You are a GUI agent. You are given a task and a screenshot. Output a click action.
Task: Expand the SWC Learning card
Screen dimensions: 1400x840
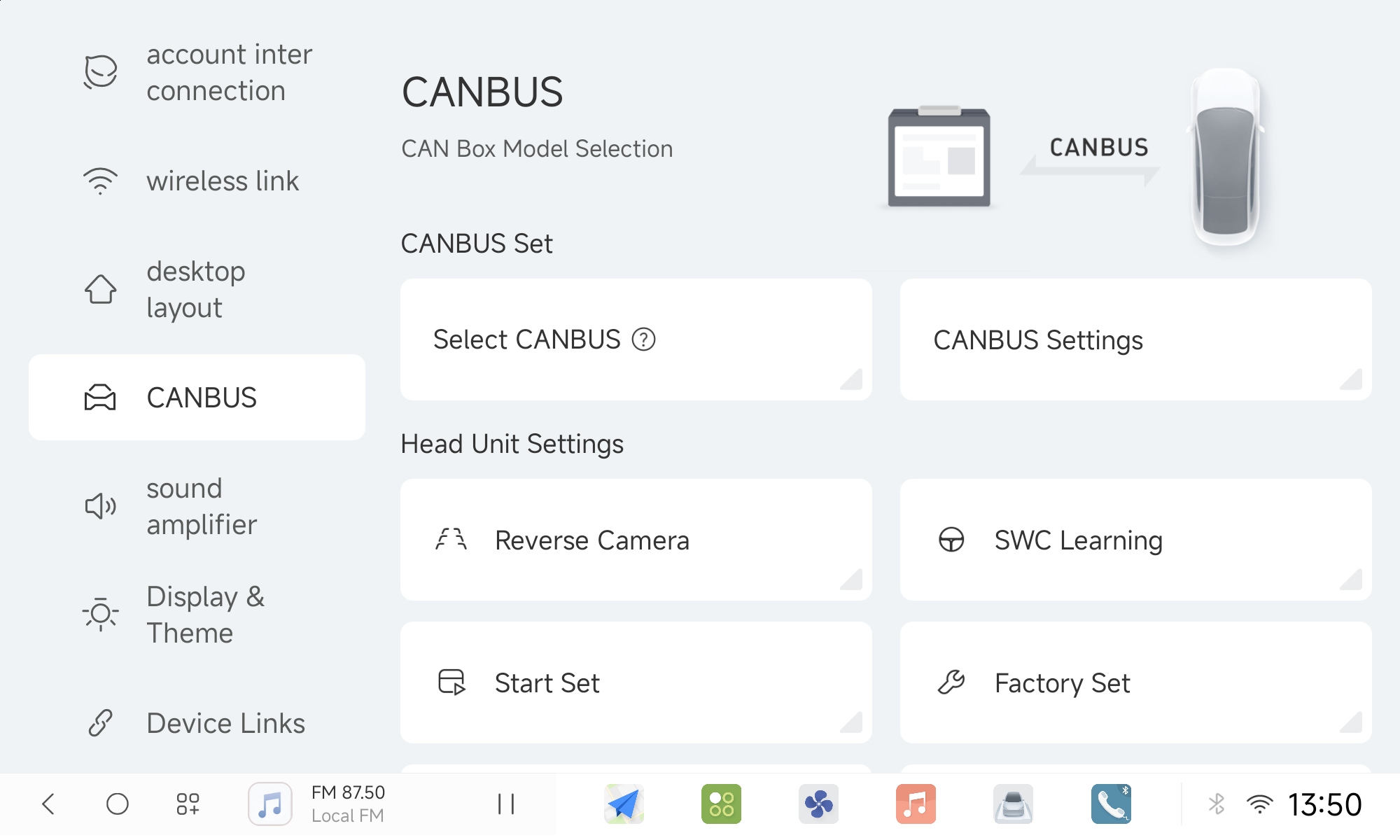click(x=1135, y=540)
